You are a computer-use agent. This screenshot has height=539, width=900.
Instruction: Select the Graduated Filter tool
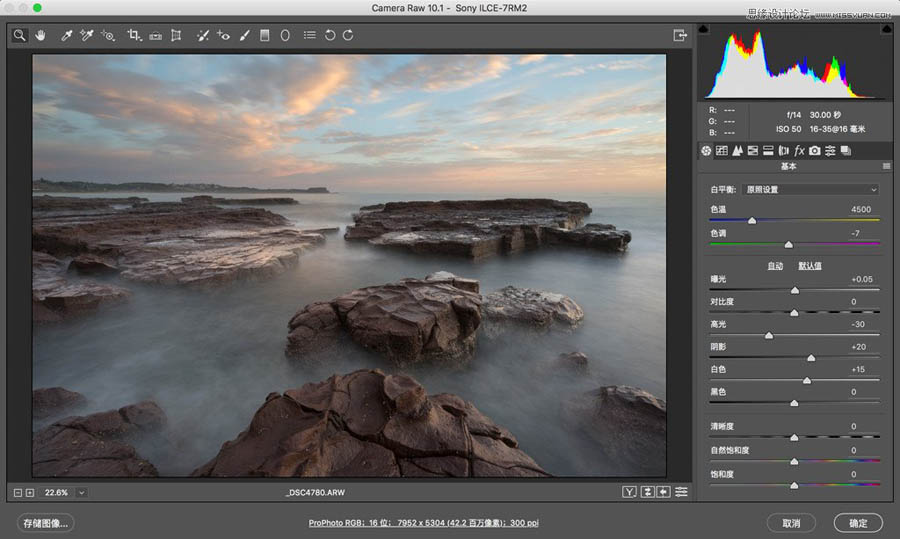265,35
